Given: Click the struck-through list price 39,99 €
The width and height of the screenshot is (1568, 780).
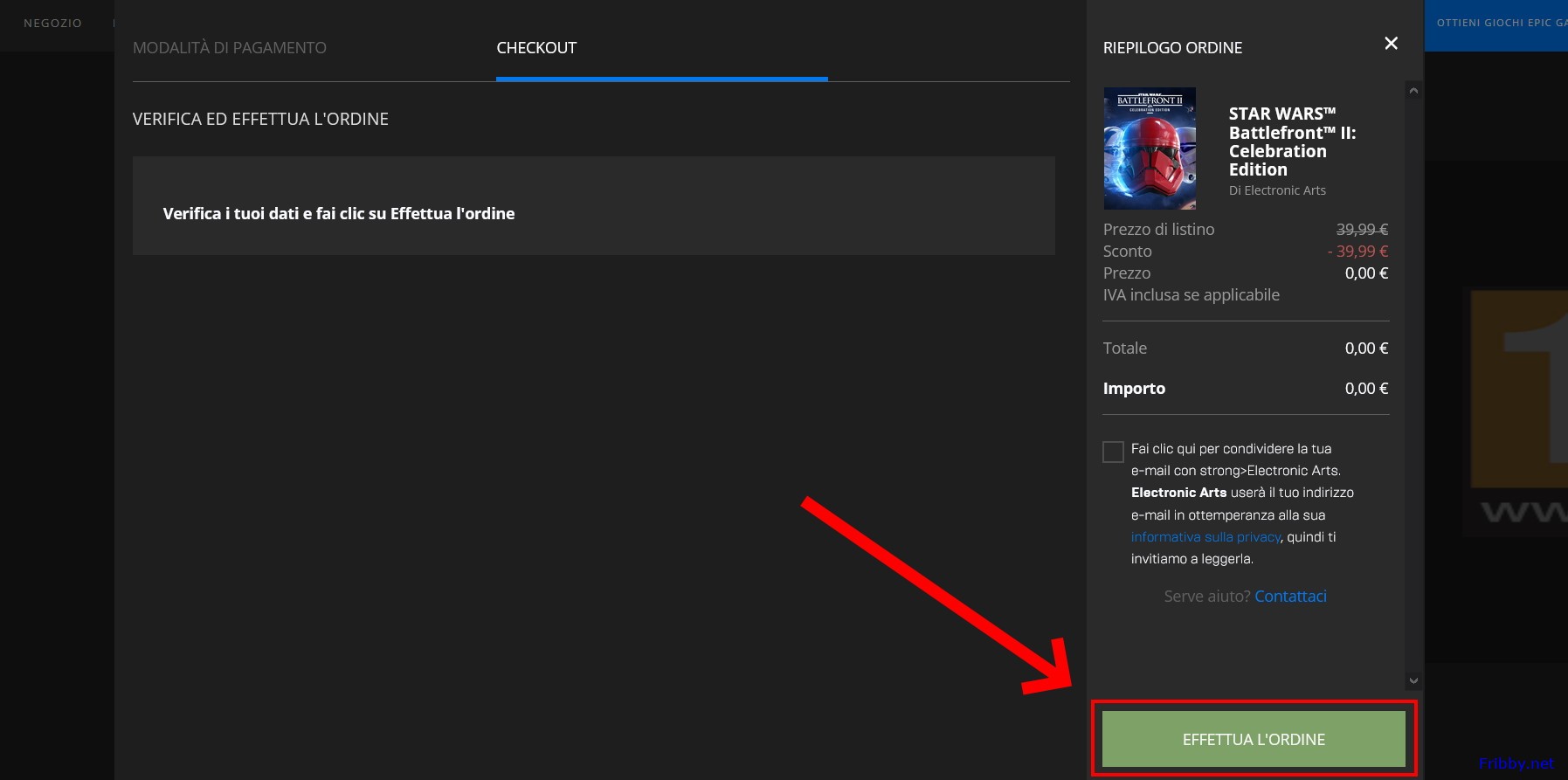Looking at the screenshot, I should tap(1362, 230).
